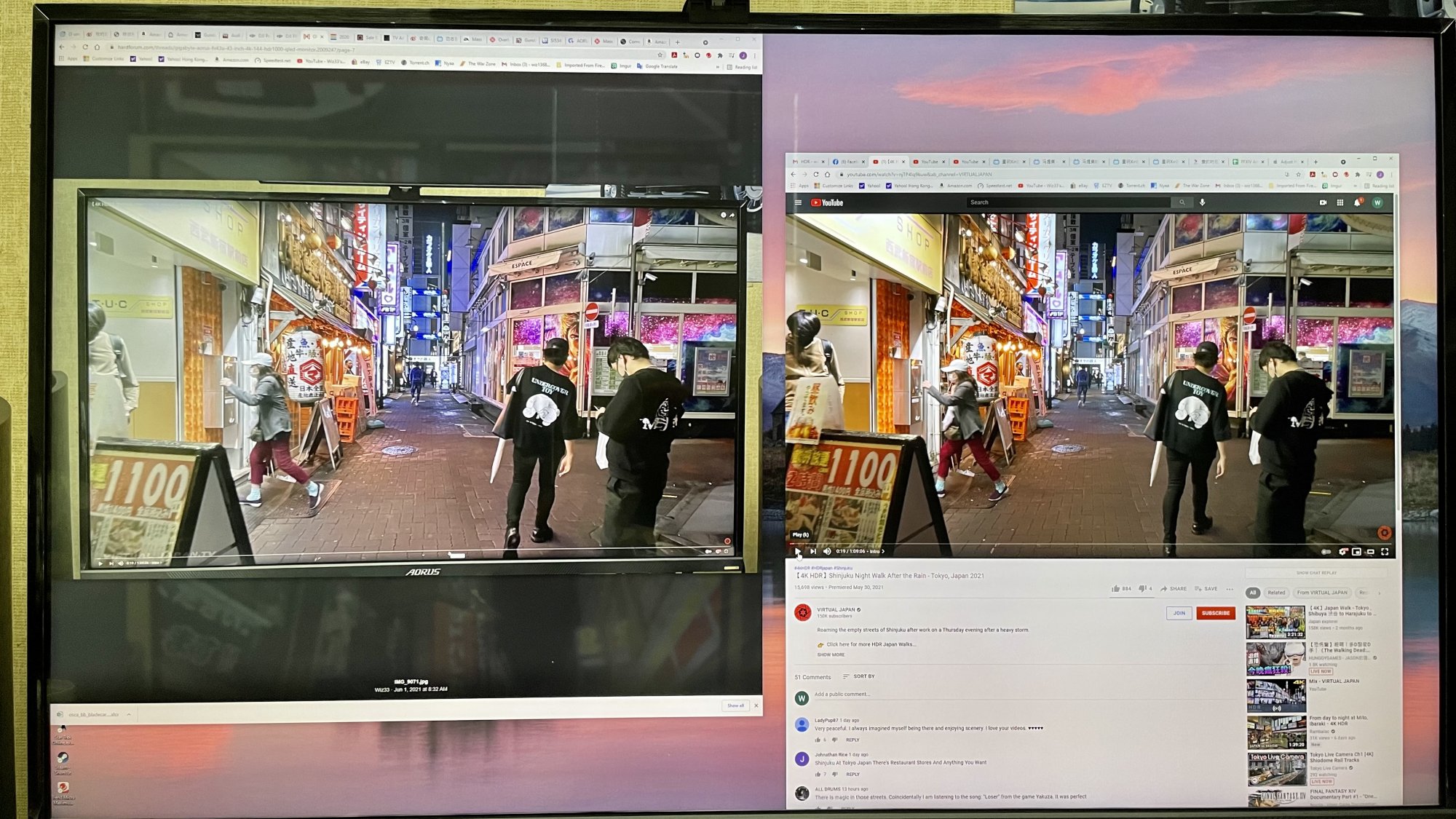Open comments SORT BY dropdown

859,676
